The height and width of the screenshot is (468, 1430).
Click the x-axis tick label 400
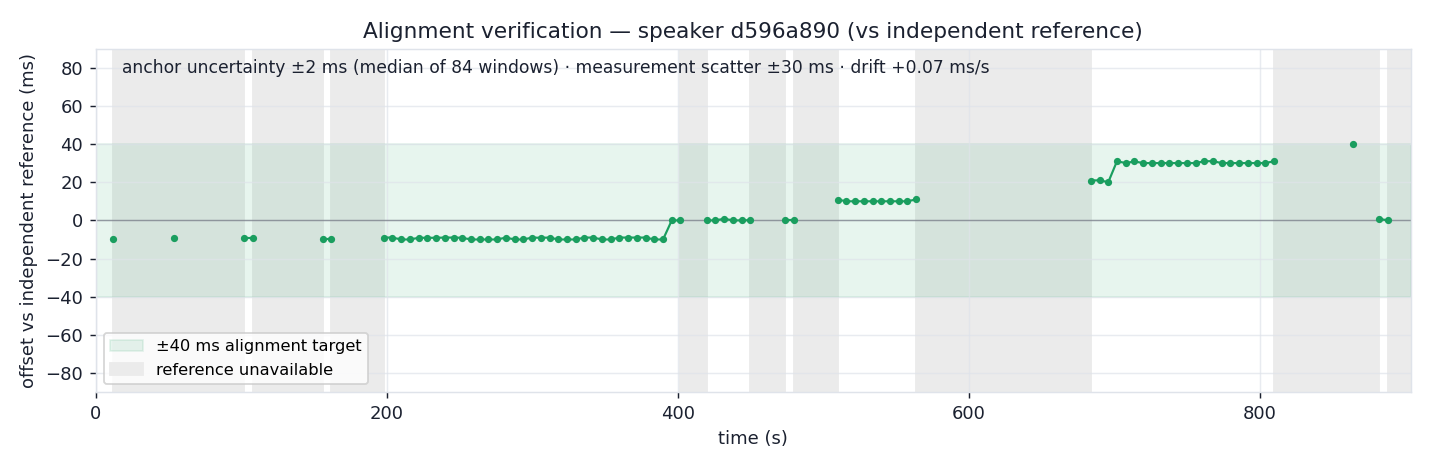[678, 412]
